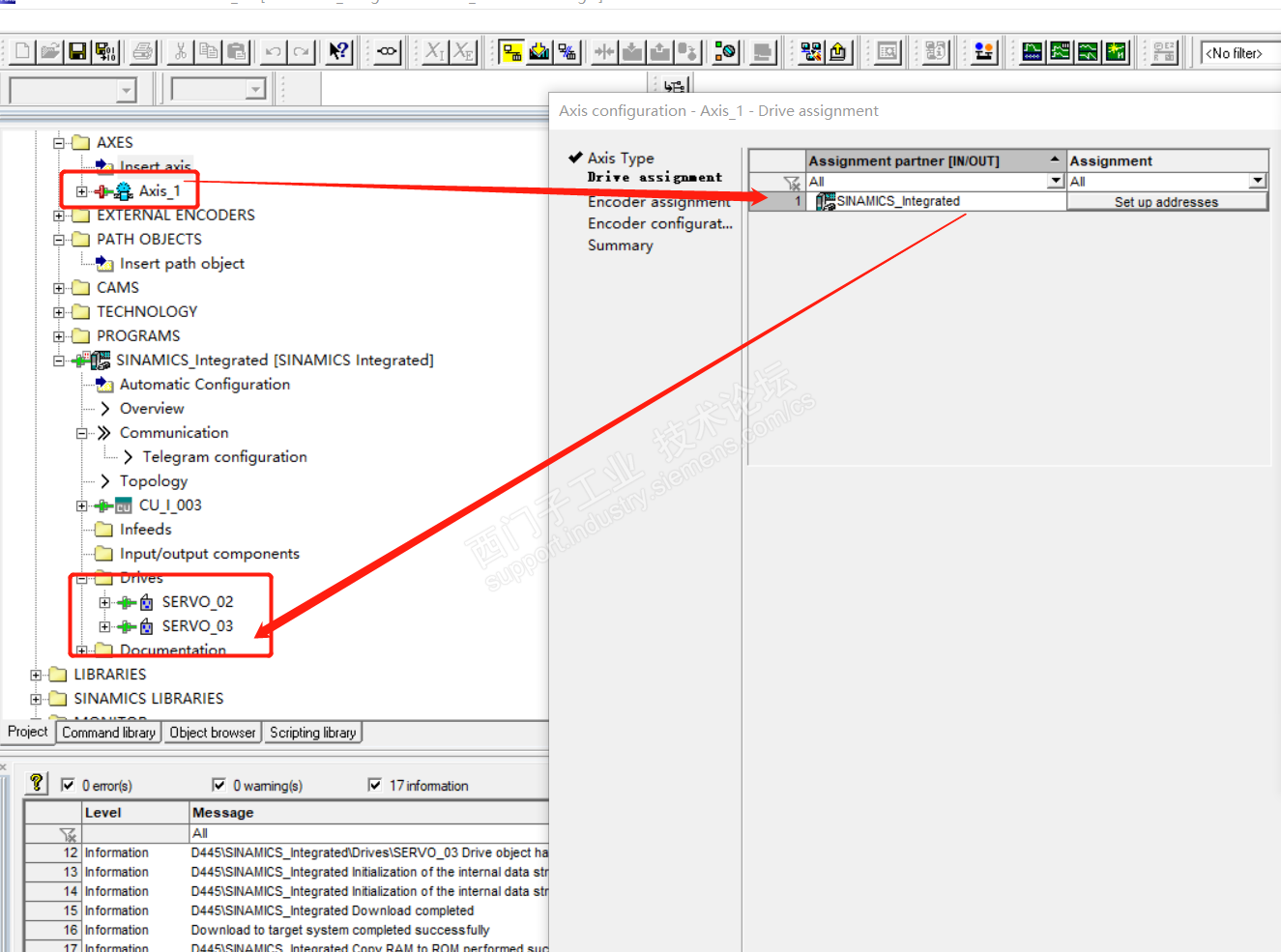This screenshot has width=1281, height=952.
Task: Click the Cut scissors icon
Action: 180,51
